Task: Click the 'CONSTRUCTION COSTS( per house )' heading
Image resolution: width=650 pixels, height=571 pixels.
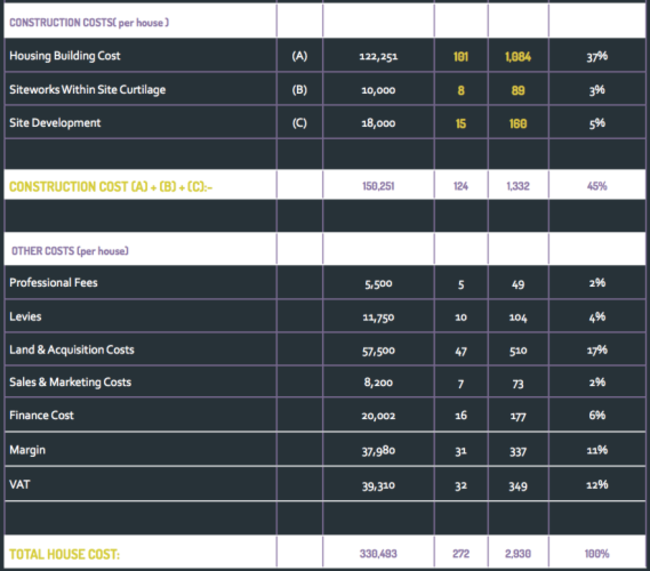Action: [x=89, y=22]
